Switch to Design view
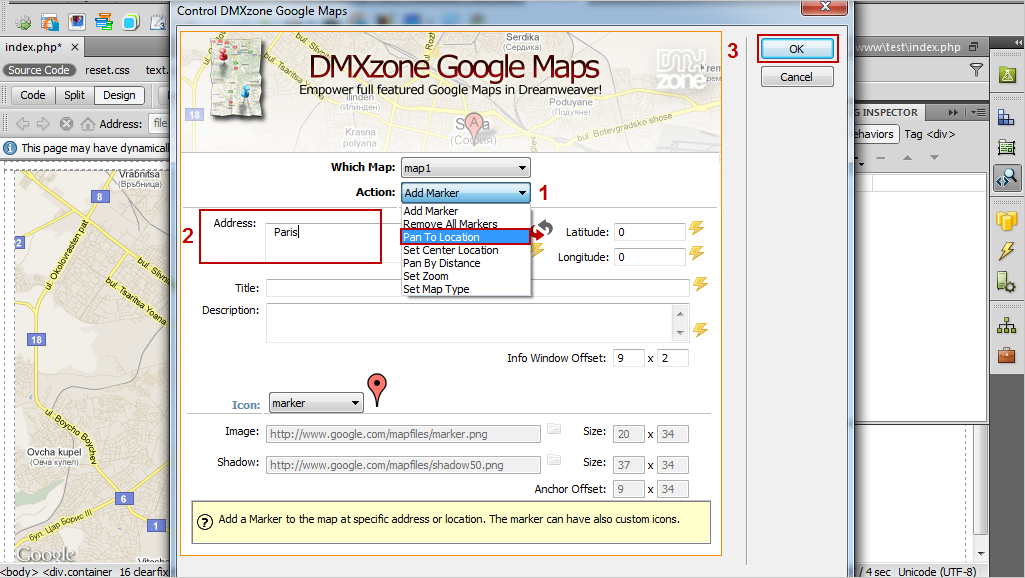The width and height of the screenshot is (1025, 578). [x=119, y=95]
